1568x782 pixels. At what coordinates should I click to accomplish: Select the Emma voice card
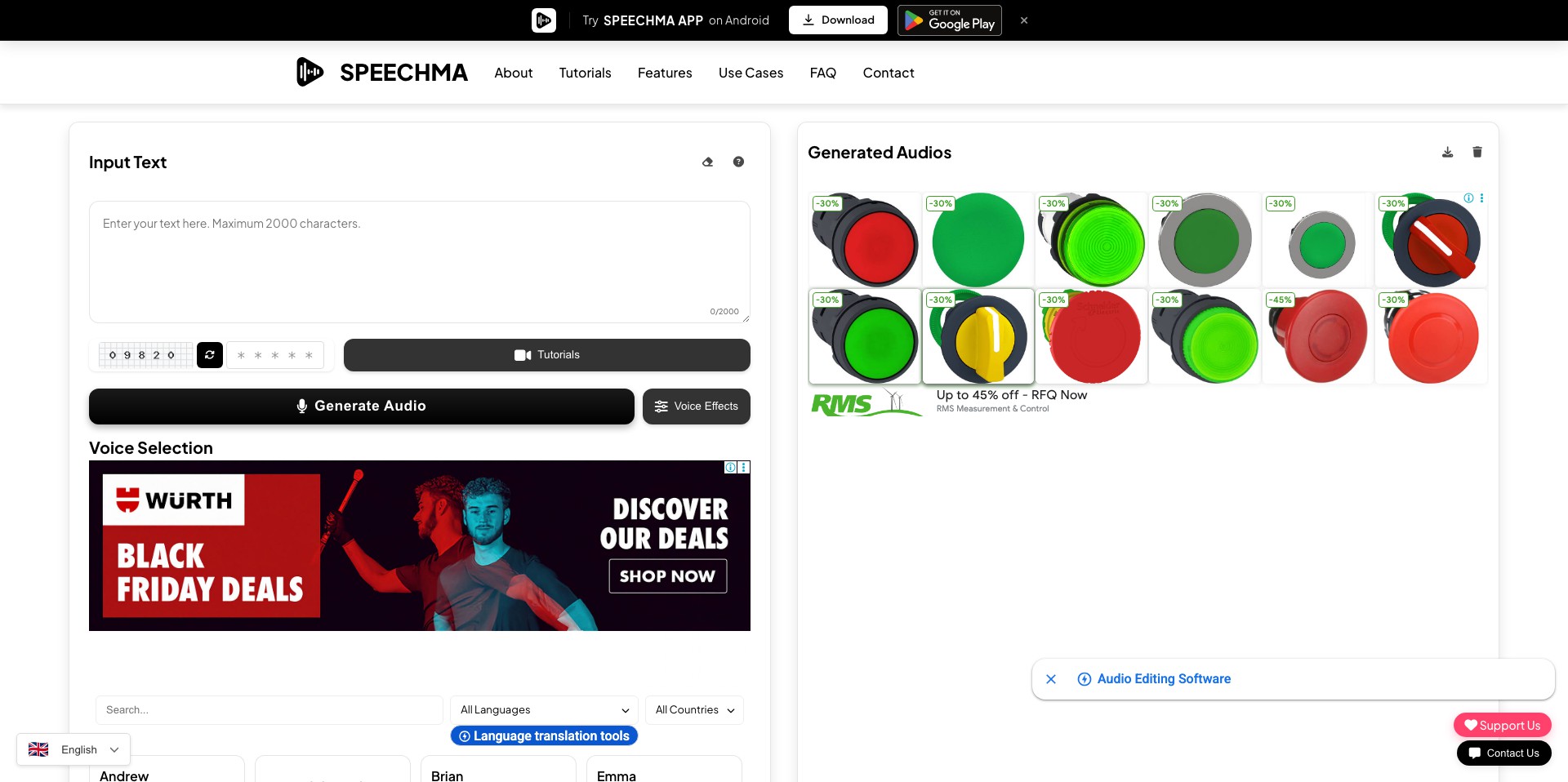coord(664,769)
